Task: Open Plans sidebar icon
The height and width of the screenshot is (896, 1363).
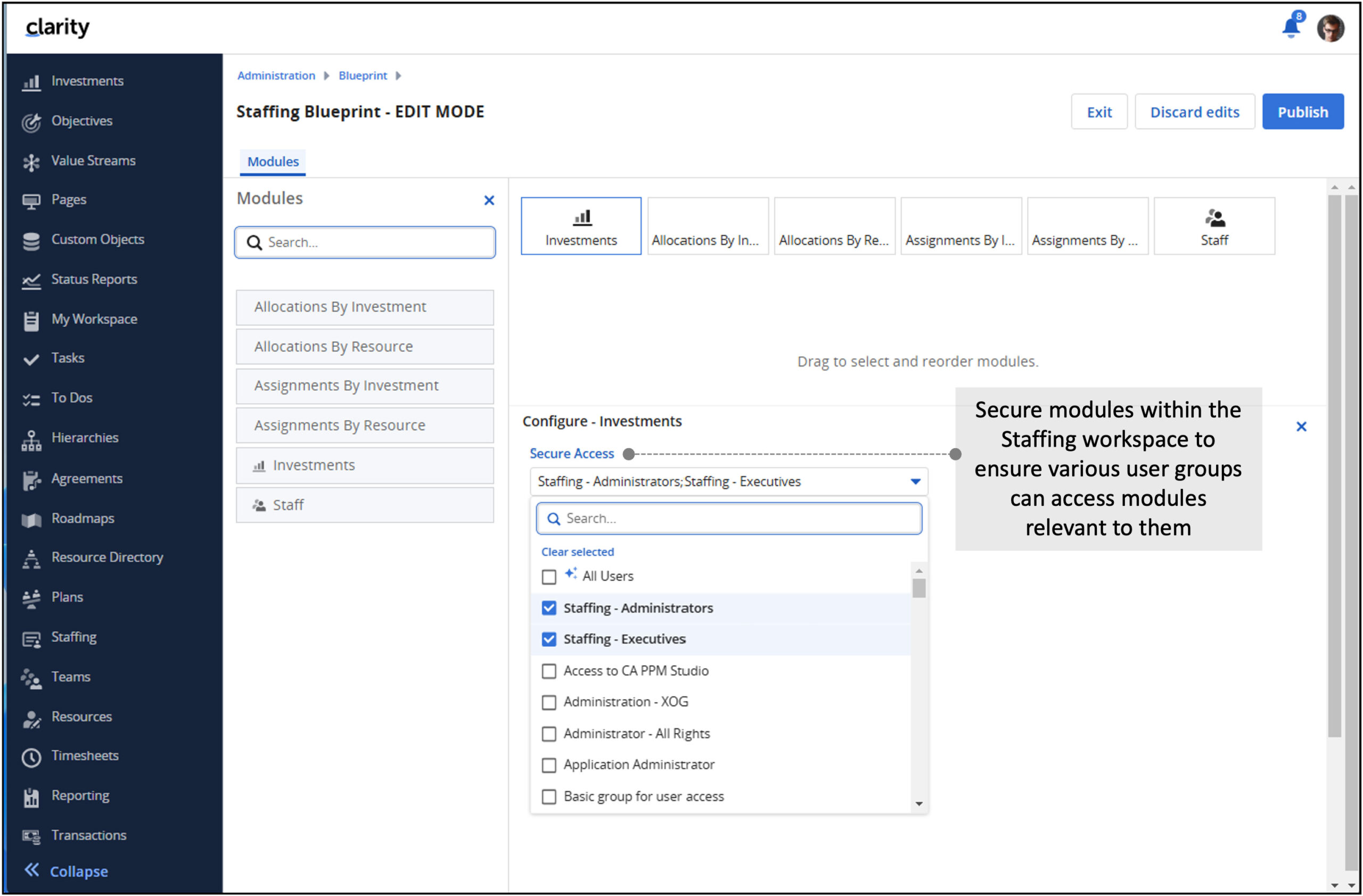Action: tap(31, 598)
